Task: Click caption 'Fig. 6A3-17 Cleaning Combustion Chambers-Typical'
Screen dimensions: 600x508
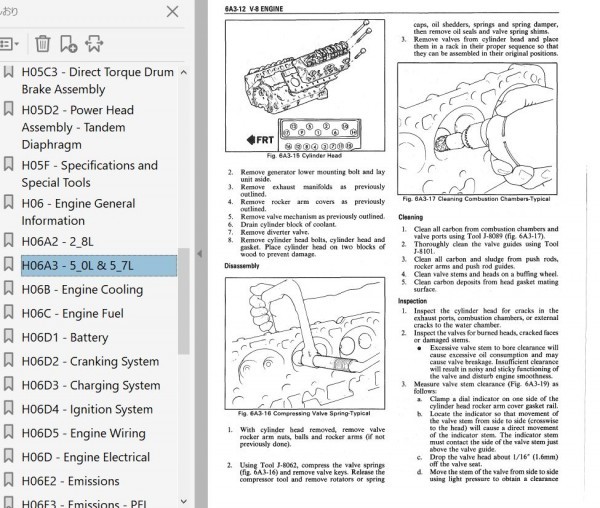Action: [476, 199]
